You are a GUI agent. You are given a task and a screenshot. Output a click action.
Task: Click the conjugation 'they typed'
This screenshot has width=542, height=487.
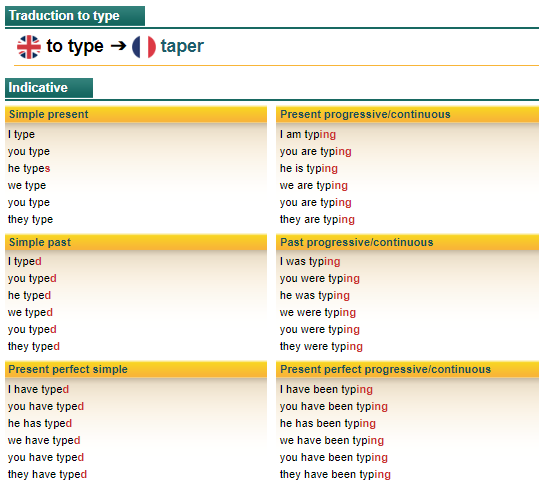tap(34, 346)
